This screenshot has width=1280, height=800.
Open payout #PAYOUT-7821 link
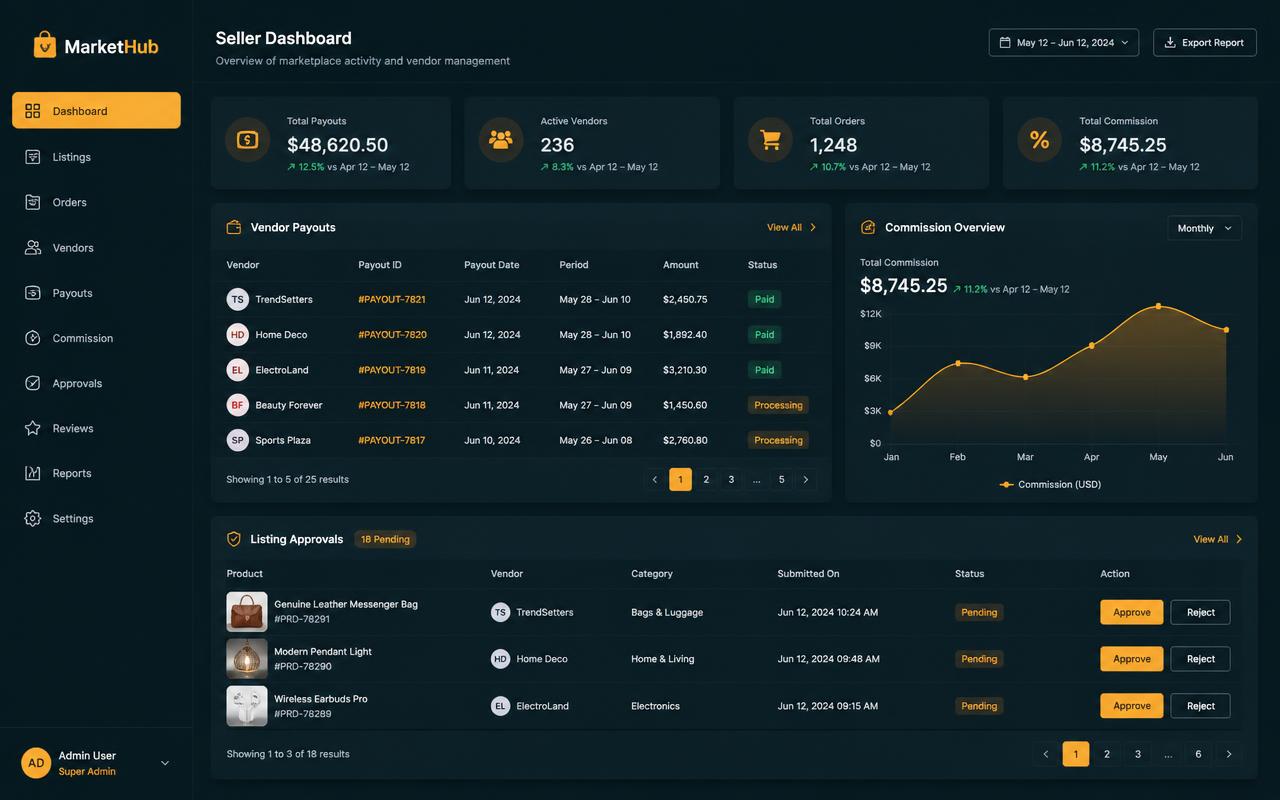[x=392, y=299]
